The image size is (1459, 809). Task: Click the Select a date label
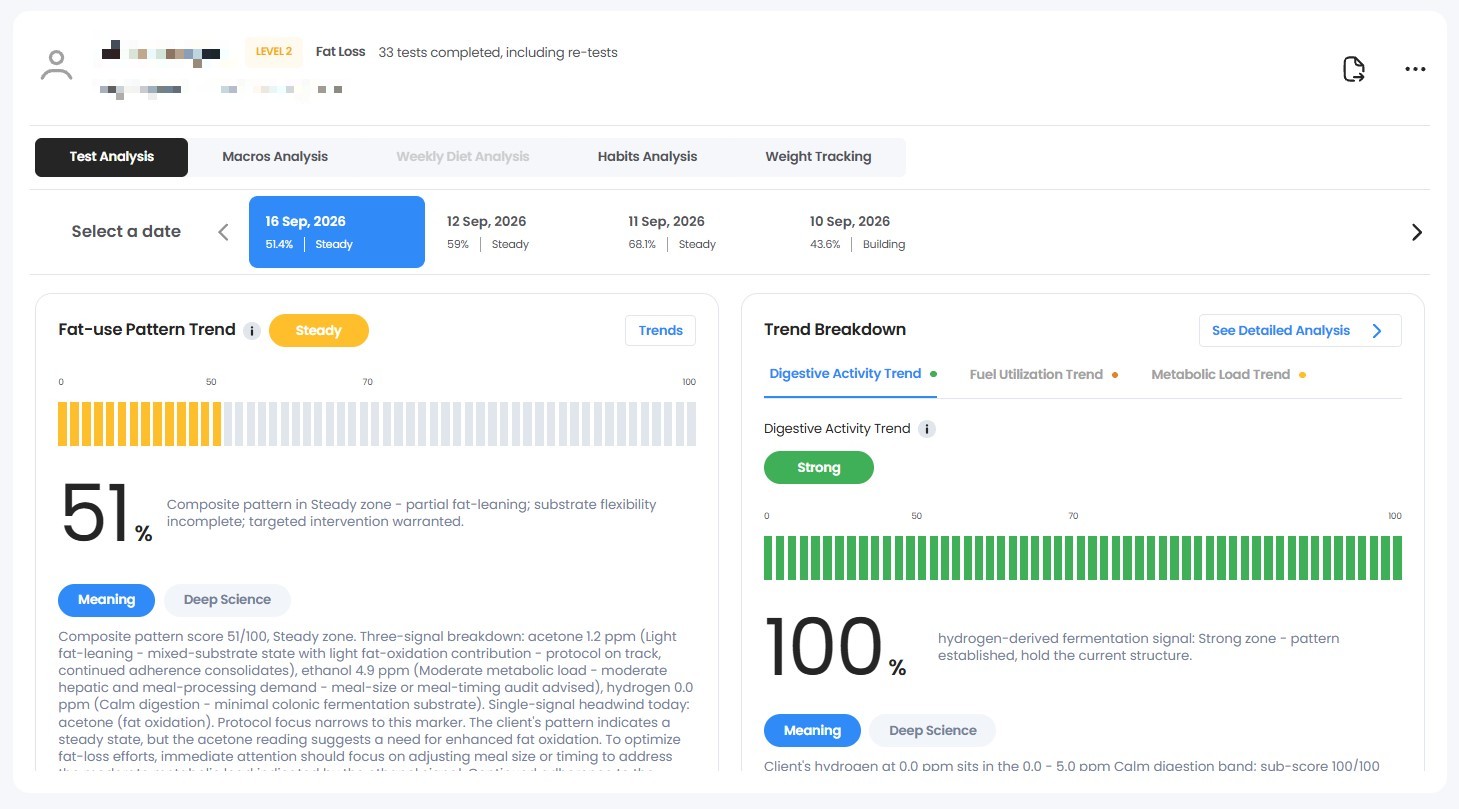pos(126,232)
